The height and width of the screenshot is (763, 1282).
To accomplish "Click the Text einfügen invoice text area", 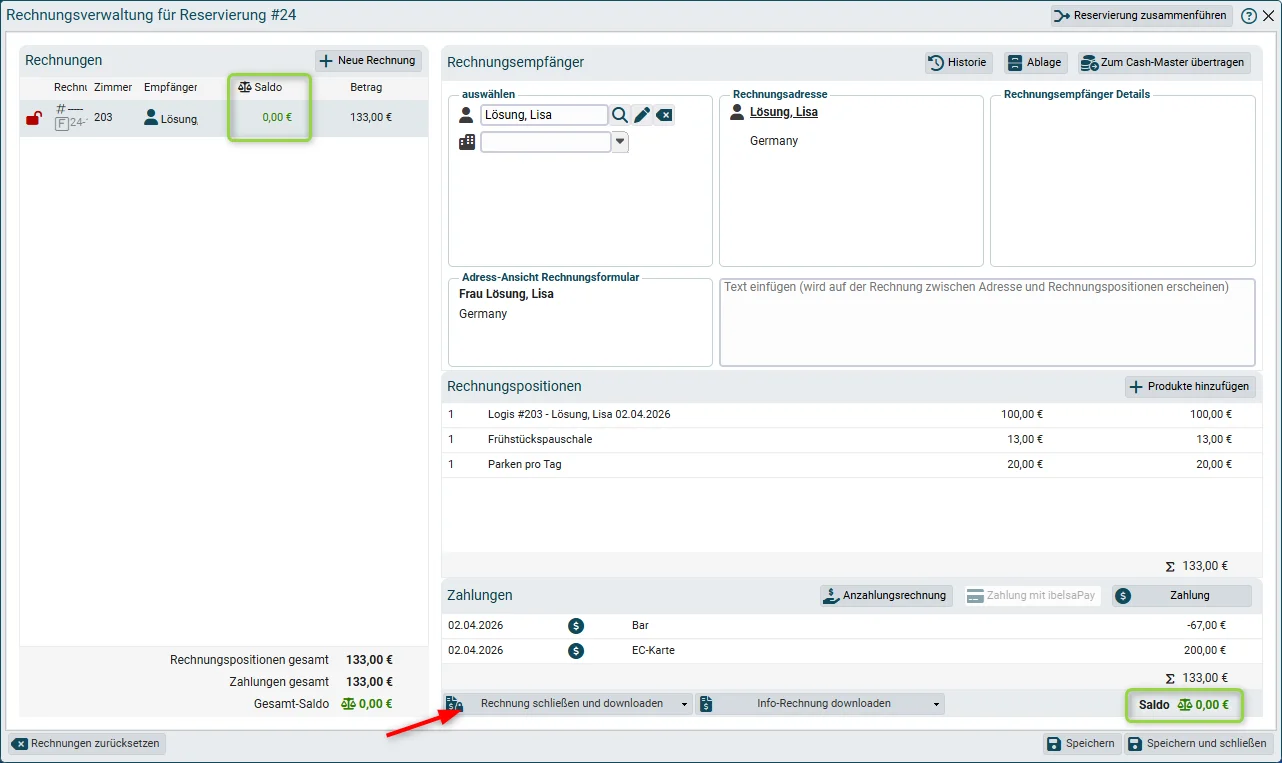I will [x=987, y=322].
